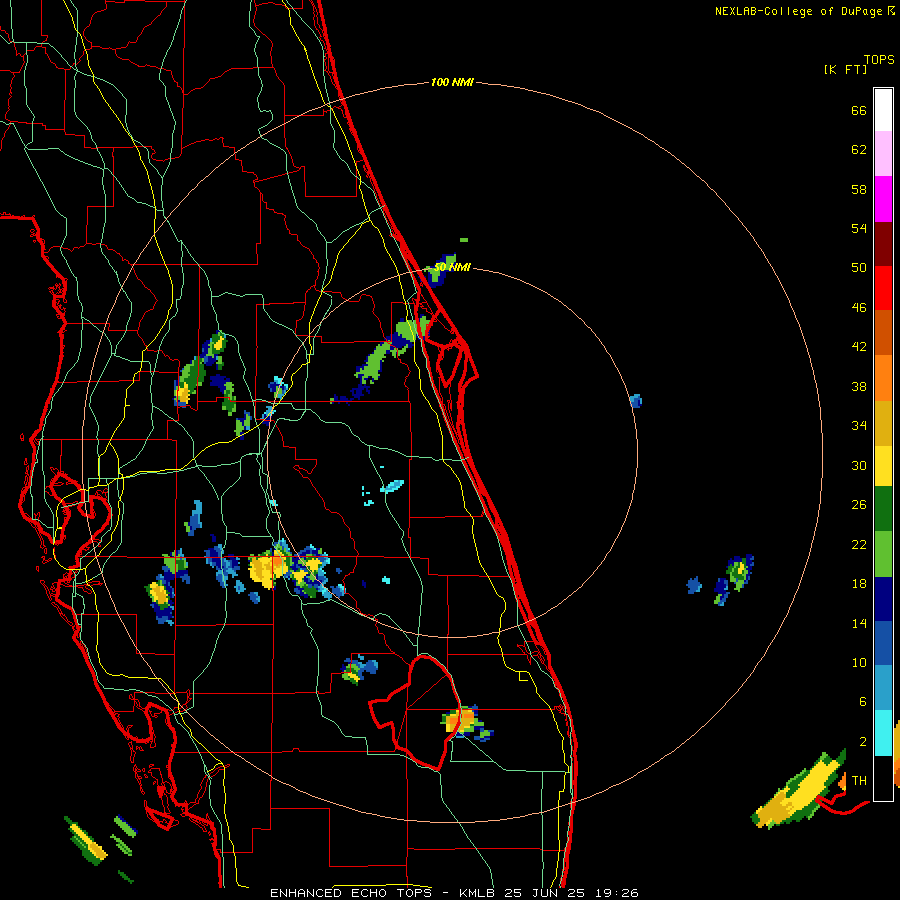Select the light pink legend swatch

coord(883,153)
